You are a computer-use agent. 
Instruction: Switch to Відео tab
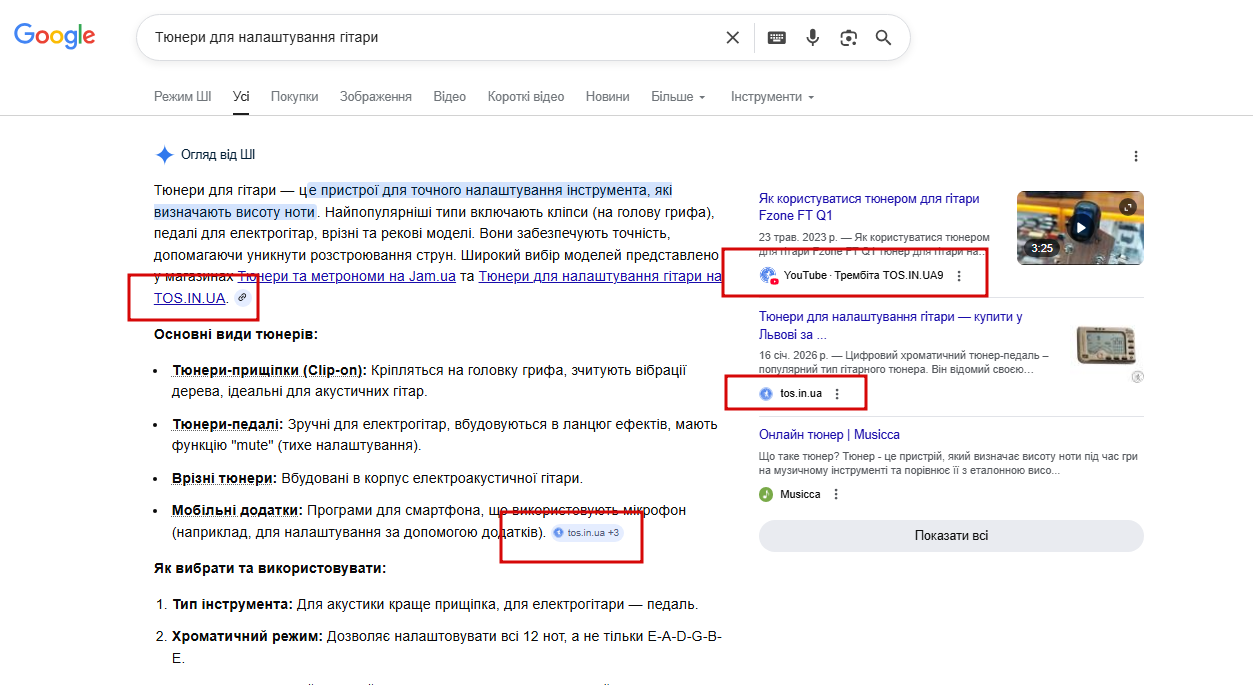pos(450,97)
